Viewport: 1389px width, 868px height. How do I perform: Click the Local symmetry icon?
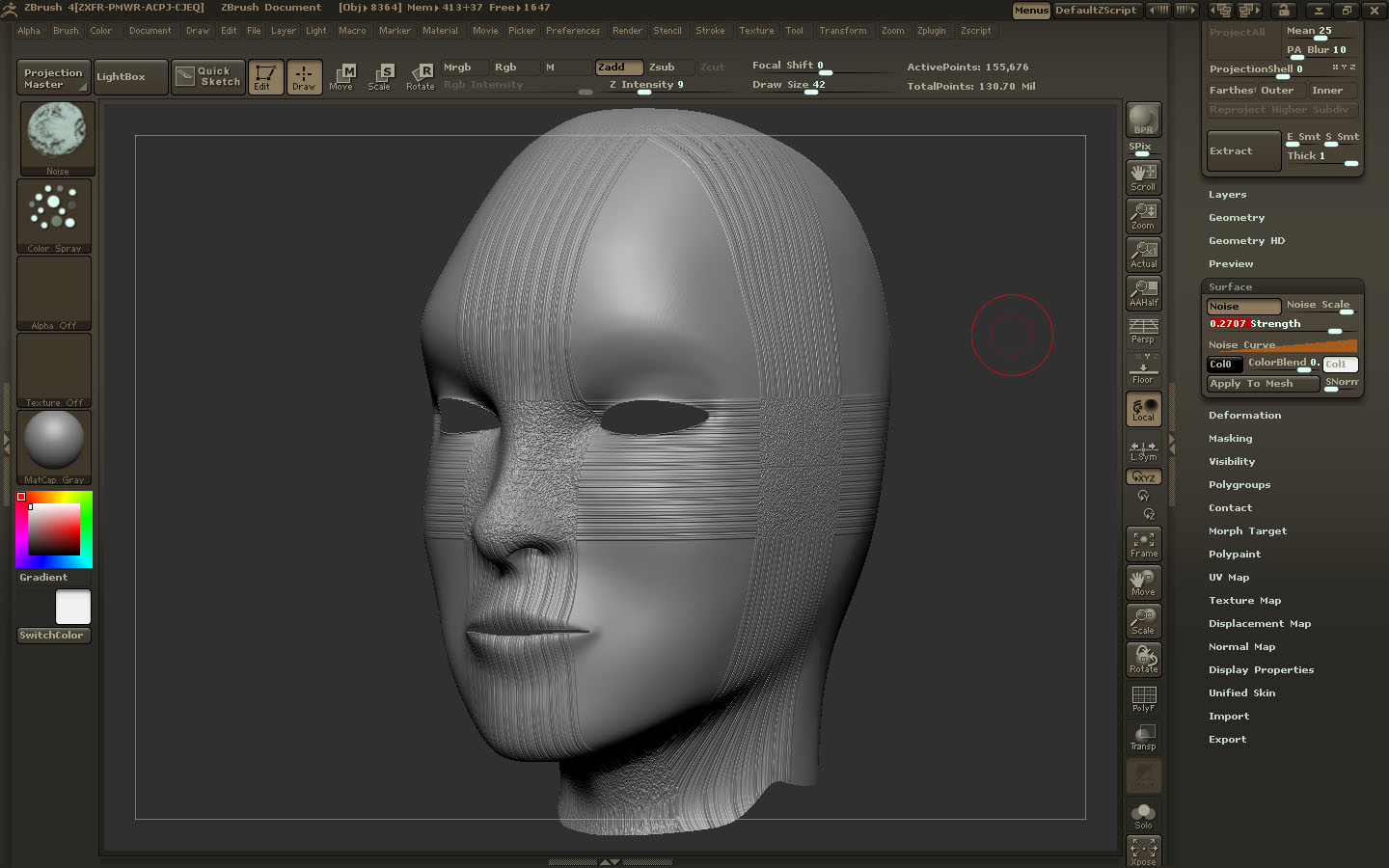point(1143,409)
